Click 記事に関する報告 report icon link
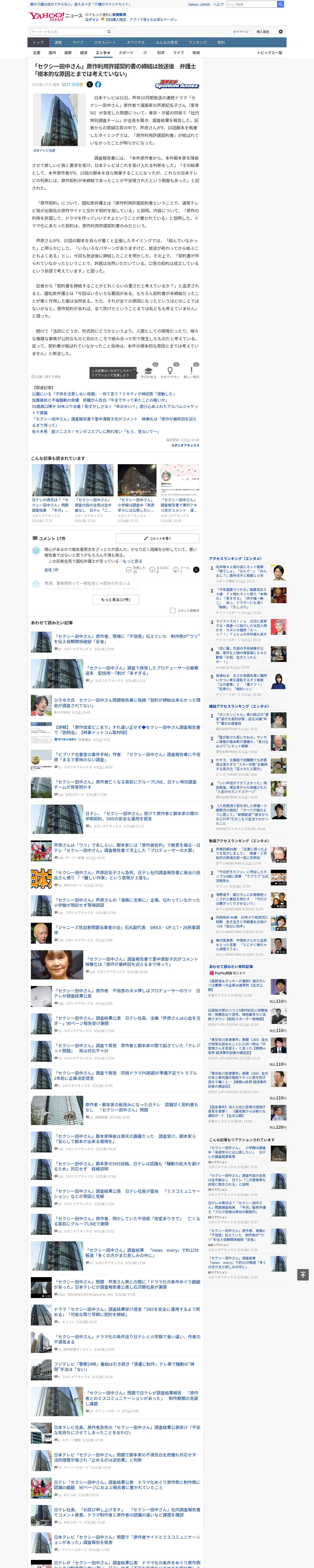This screenshot has width=314, height=1568. point(46,377)
